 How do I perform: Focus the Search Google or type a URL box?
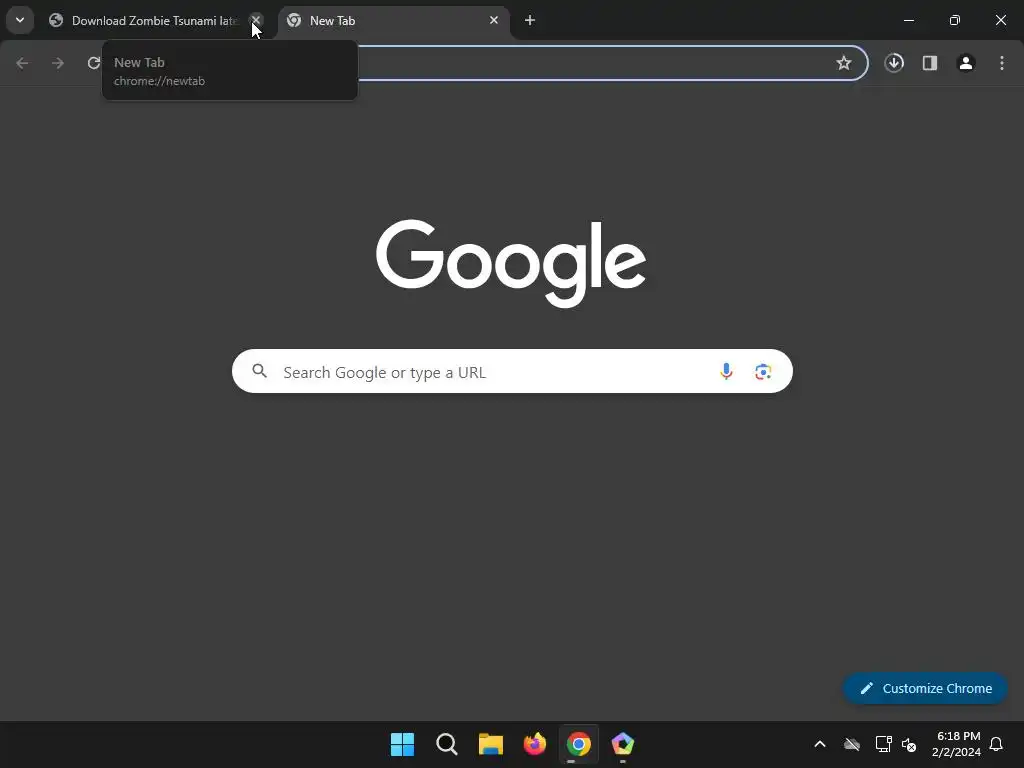[x=512, y=372]
